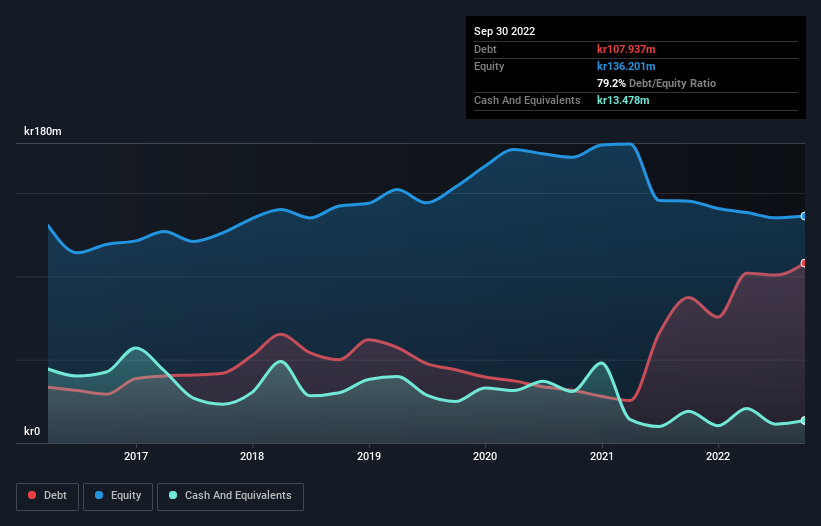
Task: Click the 2019 x-axis label
Action: [x=369, y=456]
